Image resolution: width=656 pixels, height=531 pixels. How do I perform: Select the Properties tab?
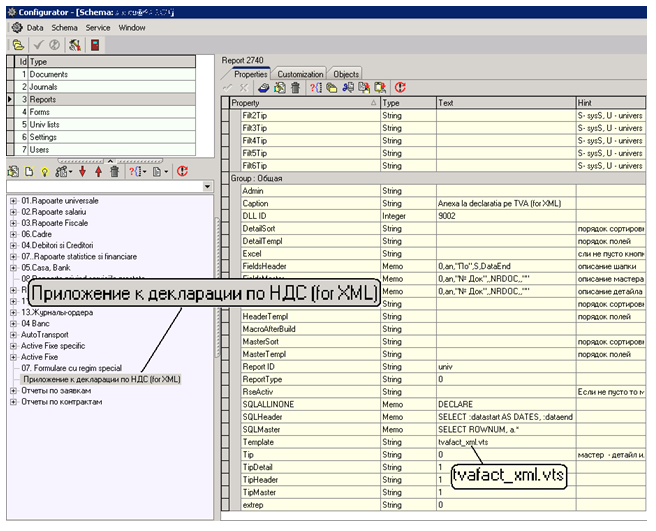click(250, 74)
